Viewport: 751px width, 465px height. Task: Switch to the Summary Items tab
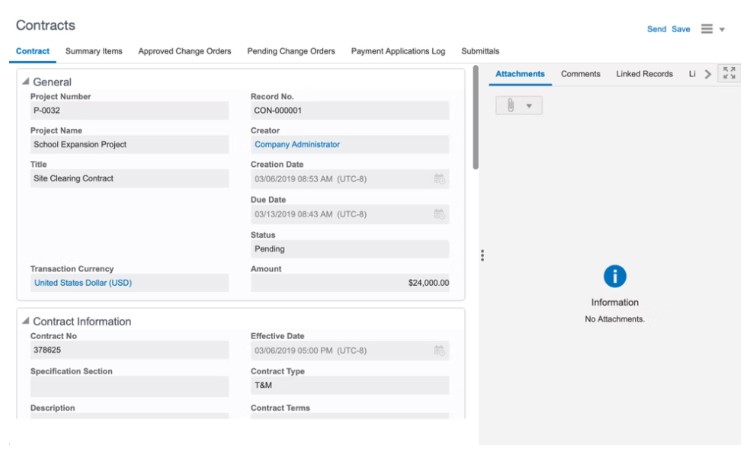pos(94,51)
